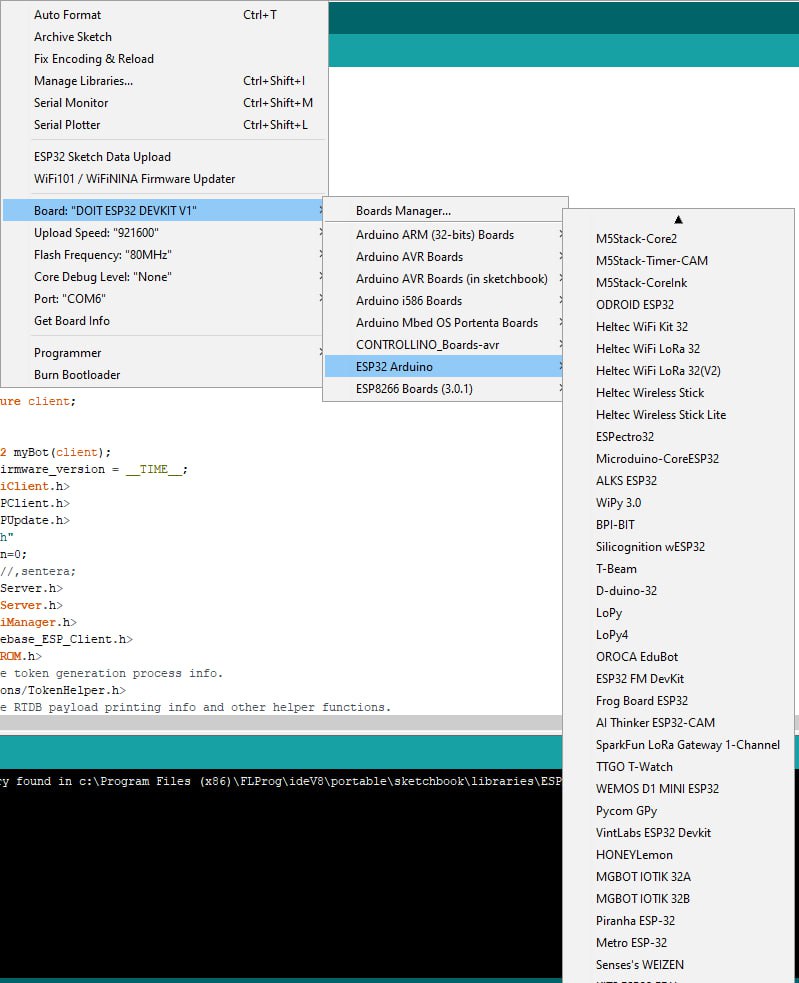Expand Flash Frequency: "80MHz" submenu

164,255
